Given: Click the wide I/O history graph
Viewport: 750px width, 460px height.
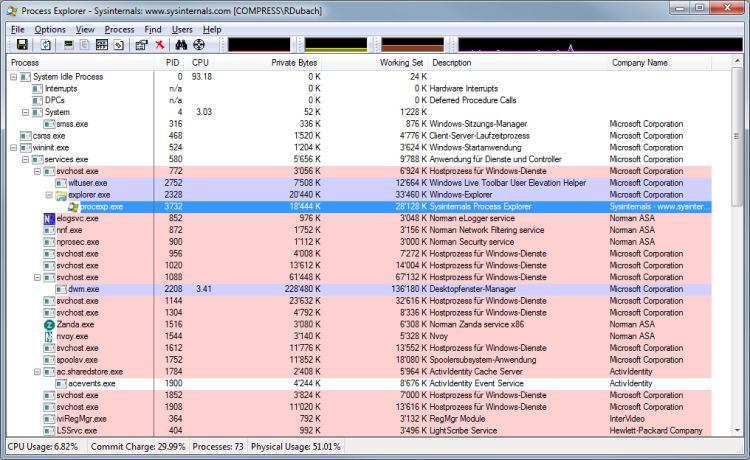Looking at the screenshot, I should click(600, 44).
